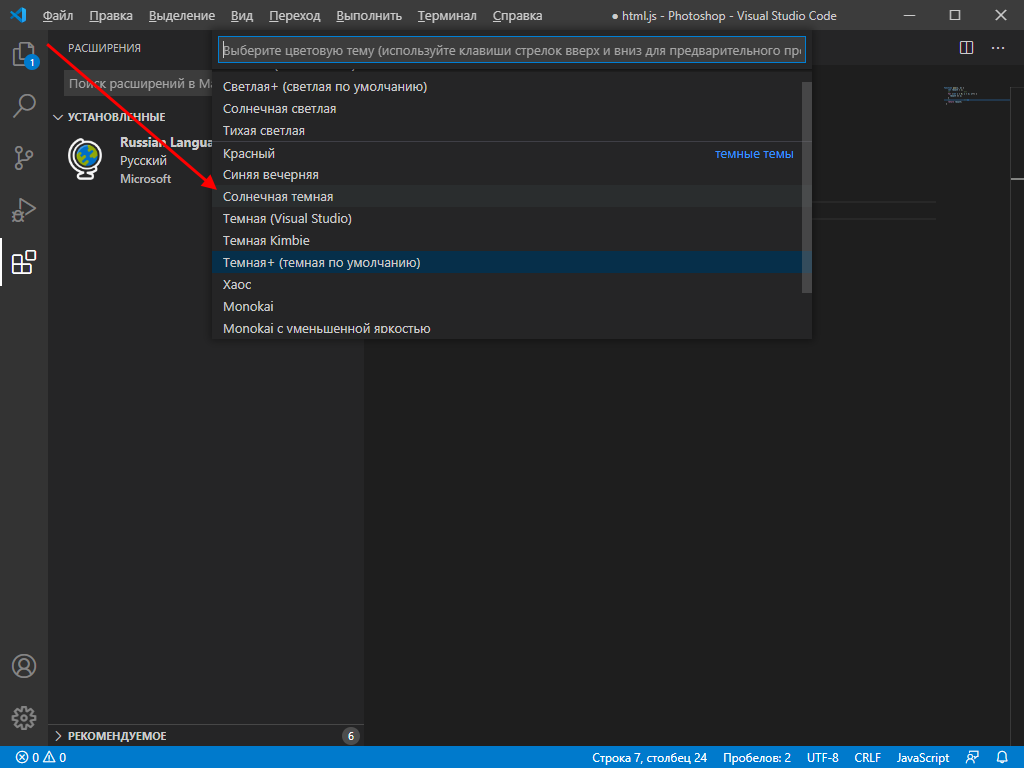Image resolution: width=1024 pixels, height=768 pixels.
Task: Open Manage with the settings gear
Action: pos(23,717)
